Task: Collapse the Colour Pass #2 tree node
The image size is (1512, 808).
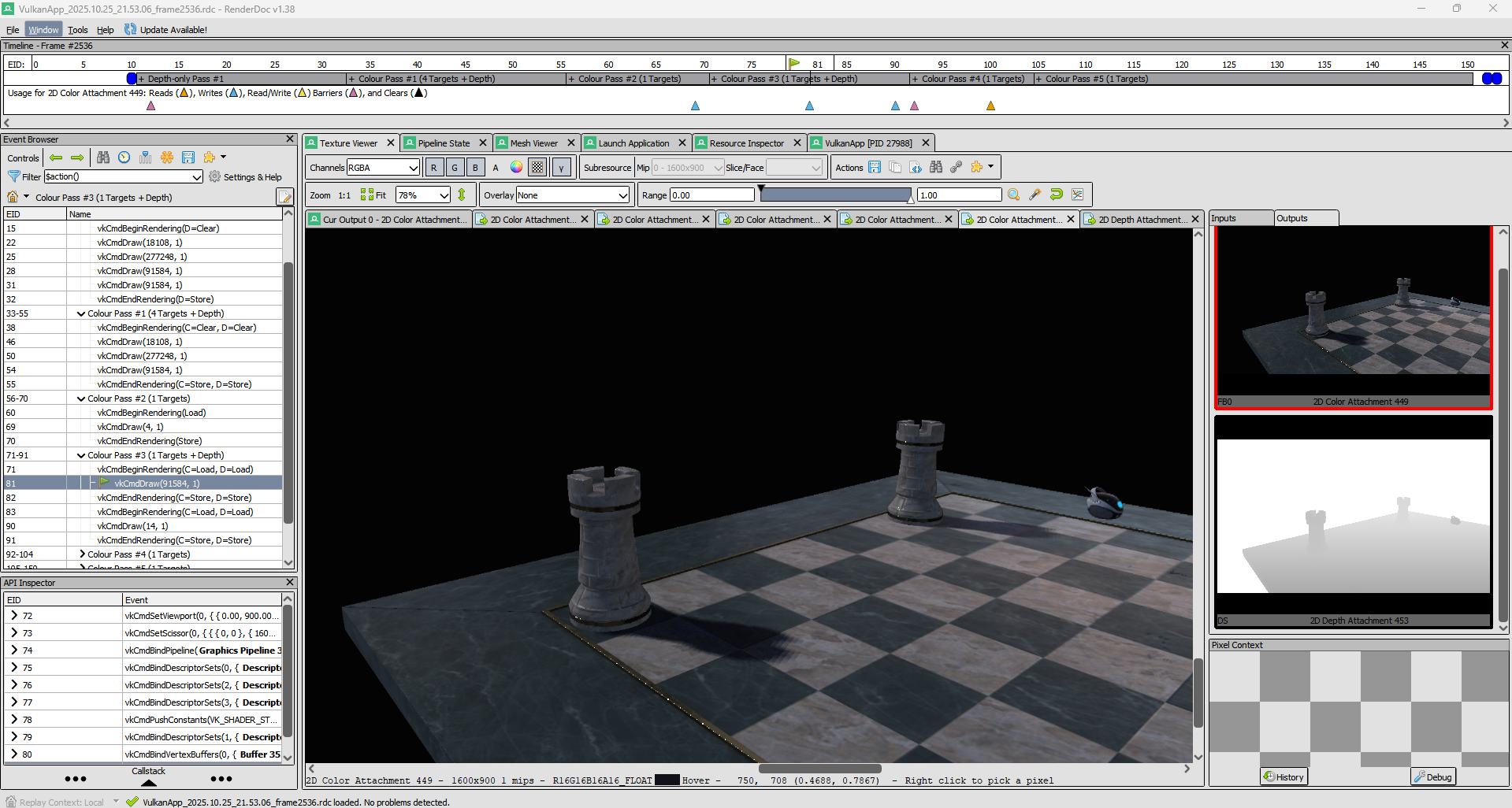Action: coord(81,398)
